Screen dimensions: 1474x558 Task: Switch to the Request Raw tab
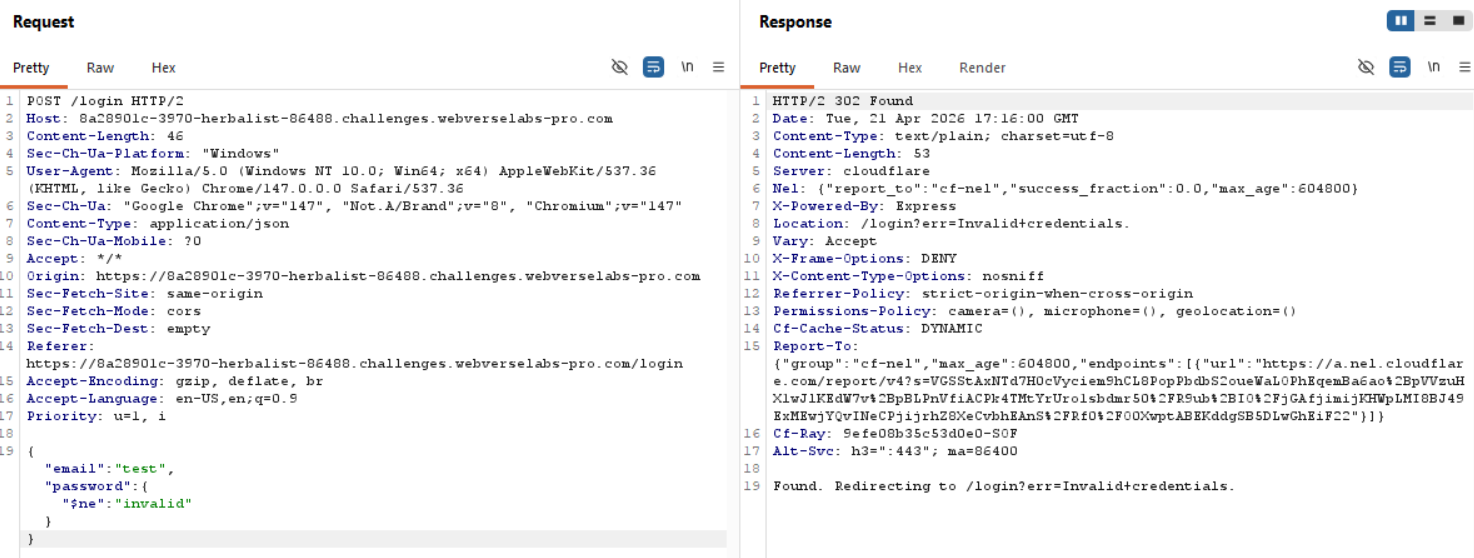100,68
